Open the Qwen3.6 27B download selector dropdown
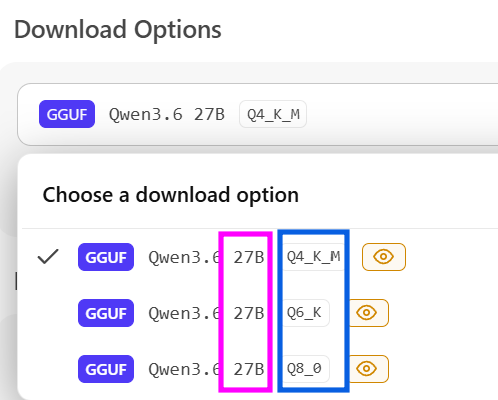The height and width of the screenshot is (400, 498). point(258,114)
